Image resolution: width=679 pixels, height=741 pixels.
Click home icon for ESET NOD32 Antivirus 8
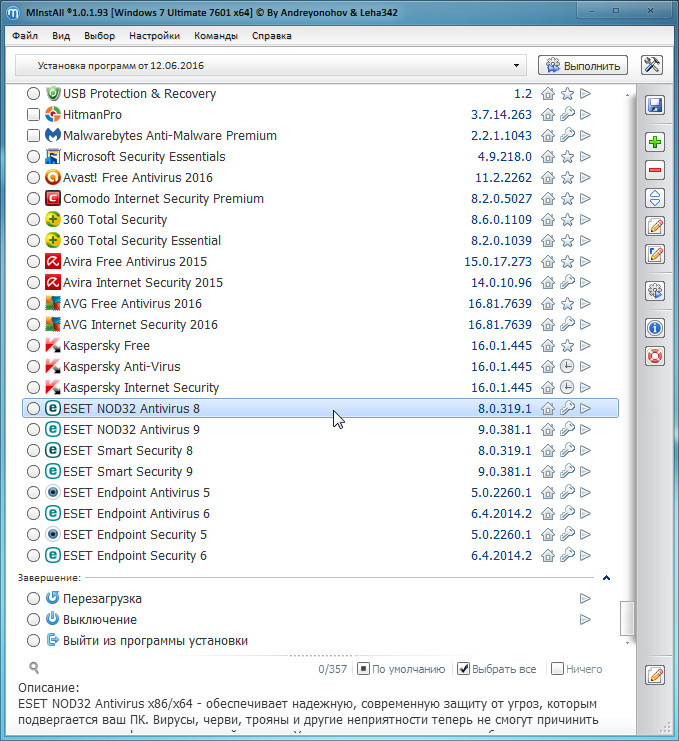[x=548, y=408]
